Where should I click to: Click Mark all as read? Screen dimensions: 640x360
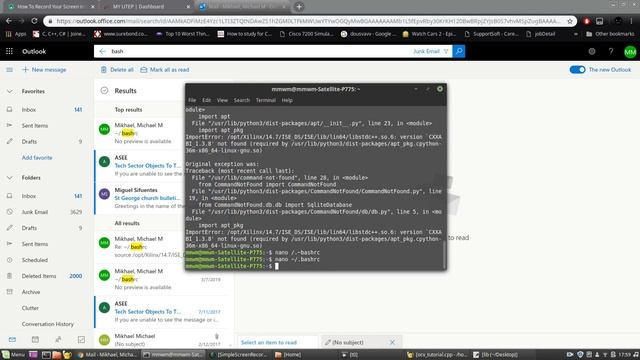tap(165, 70)
